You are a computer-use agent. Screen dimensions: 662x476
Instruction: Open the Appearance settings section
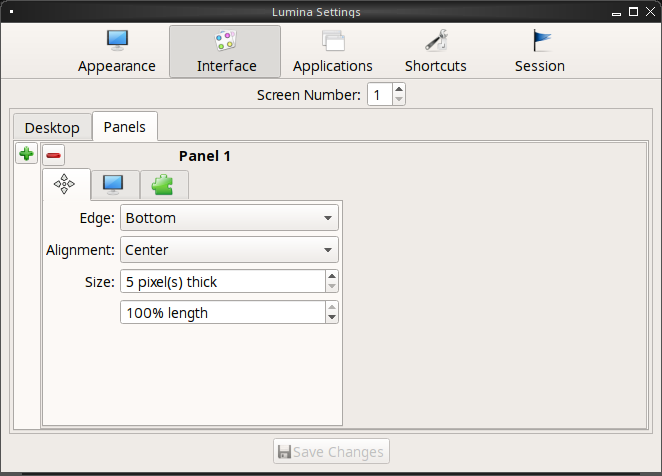click(x=117, y=52)
